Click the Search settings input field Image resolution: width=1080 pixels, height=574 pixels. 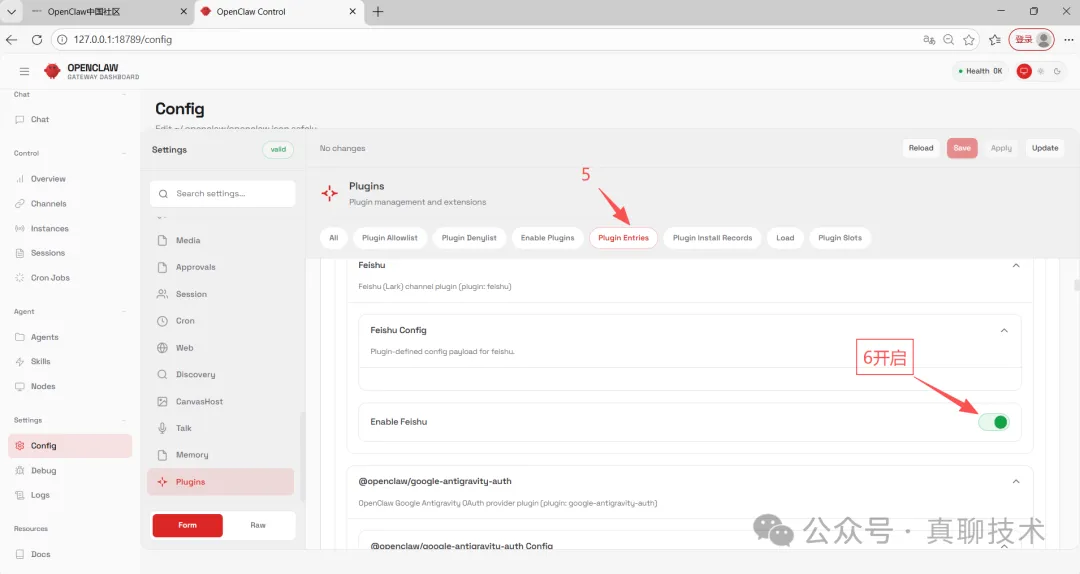(x=222, y=194)
